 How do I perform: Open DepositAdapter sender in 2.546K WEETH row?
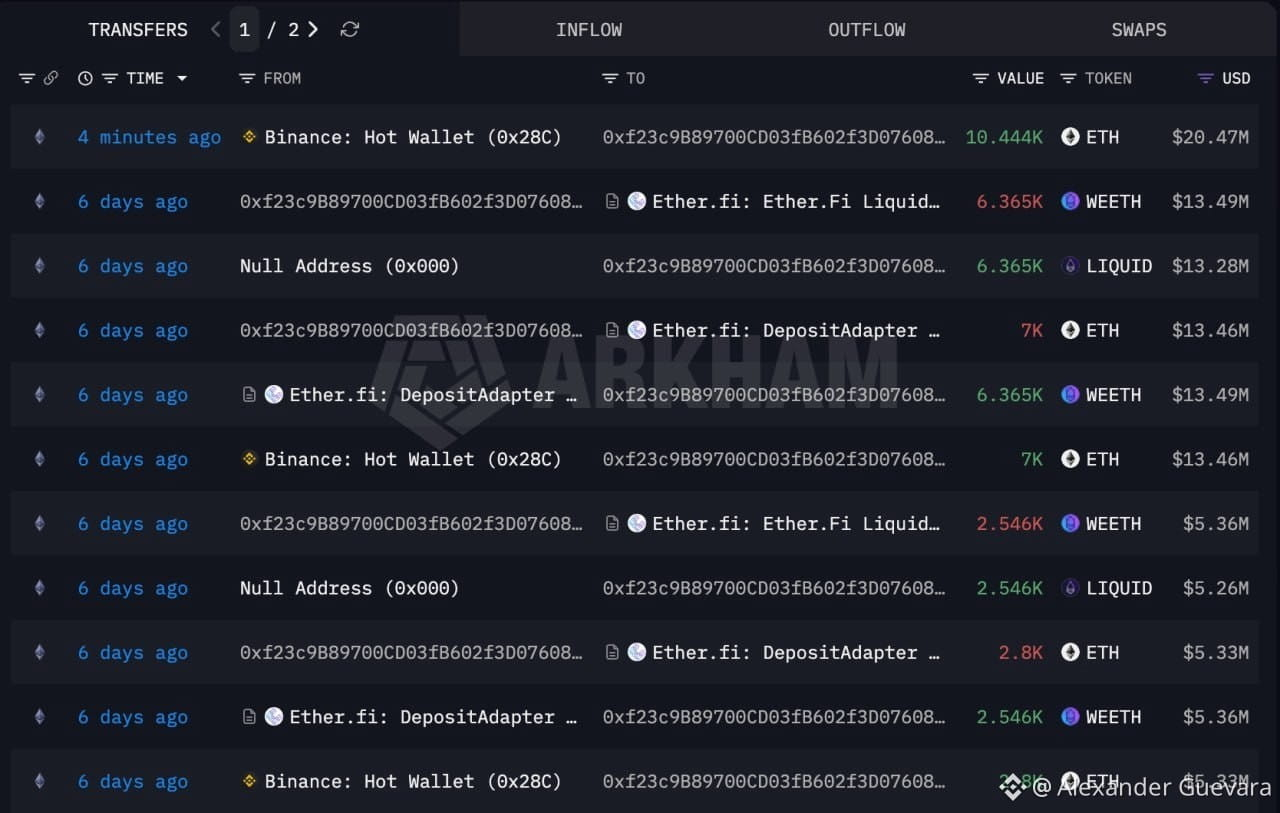click(x=433, y=717)
